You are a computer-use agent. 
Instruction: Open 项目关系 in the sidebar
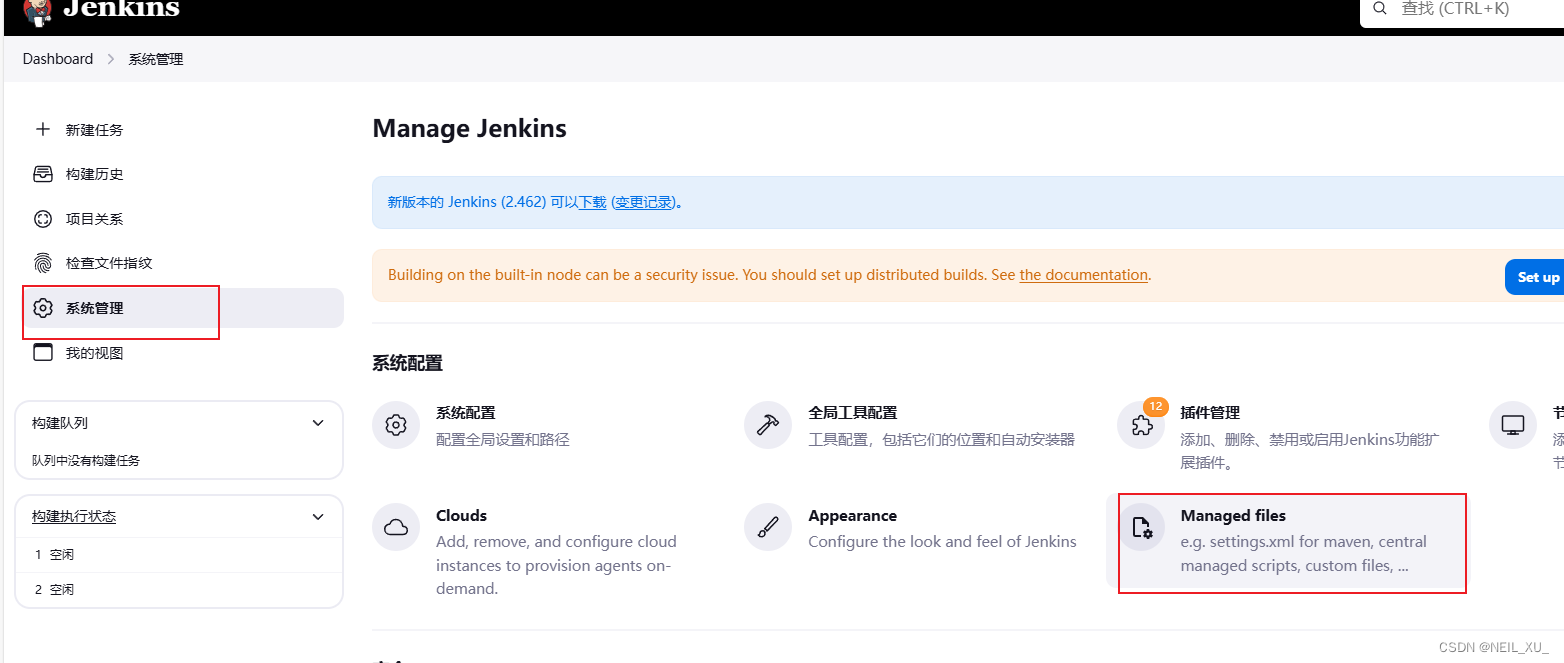tap(94, 219)
